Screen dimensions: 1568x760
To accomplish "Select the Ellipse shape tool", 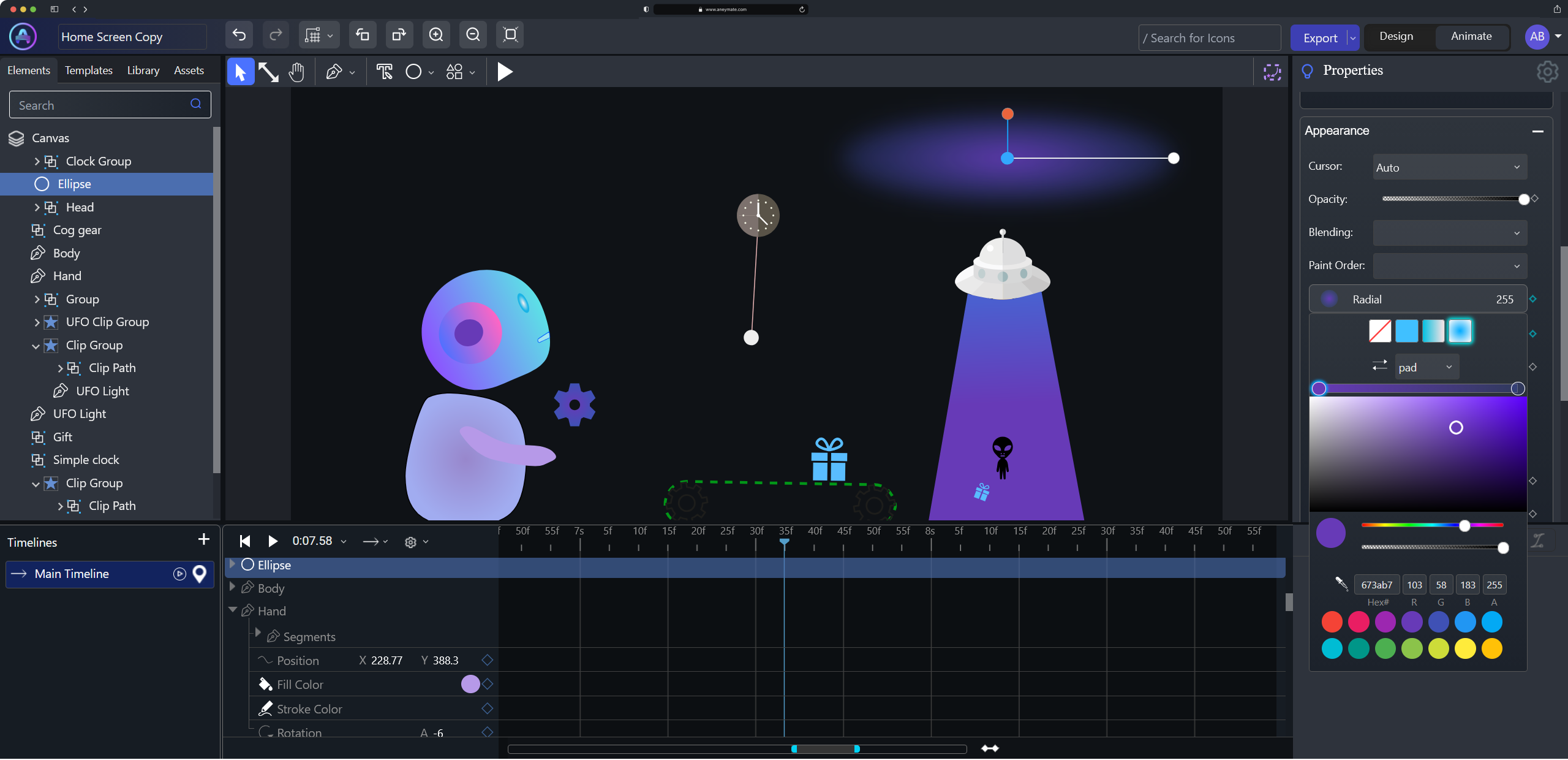I will (412, 72).
